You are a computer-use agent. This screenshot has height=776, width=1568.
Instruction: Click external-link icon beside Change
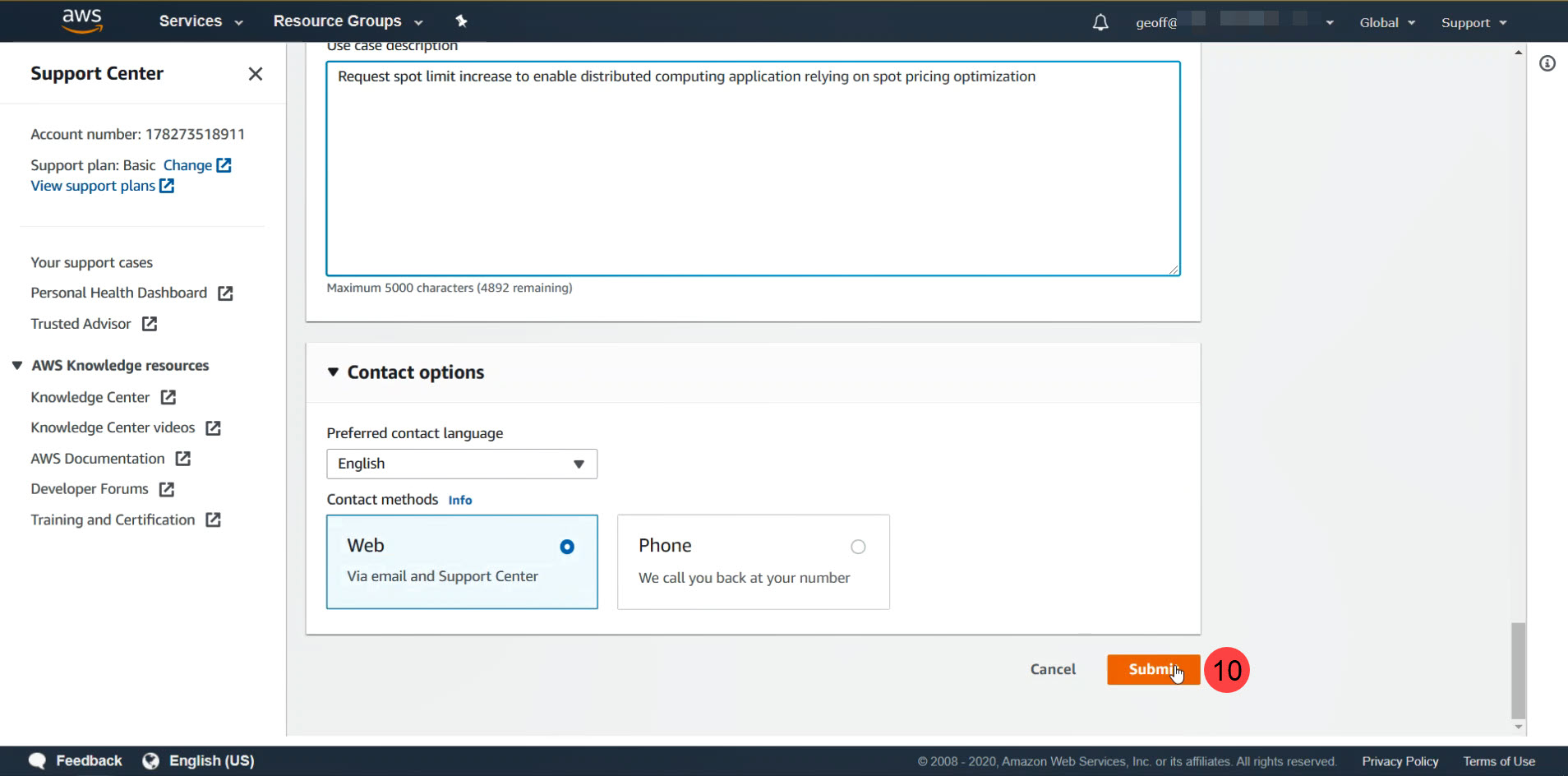224,165
